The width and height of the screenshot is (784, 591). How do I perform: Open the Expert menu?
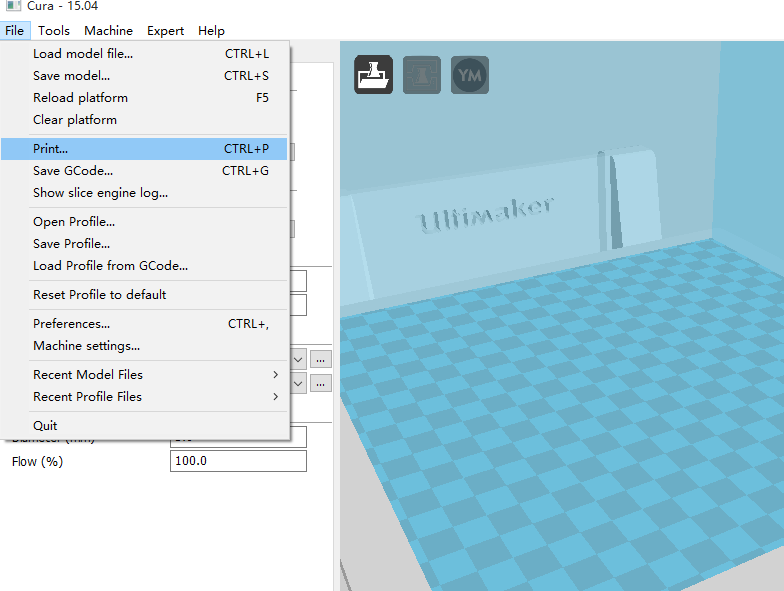click(x=165, y=30)
